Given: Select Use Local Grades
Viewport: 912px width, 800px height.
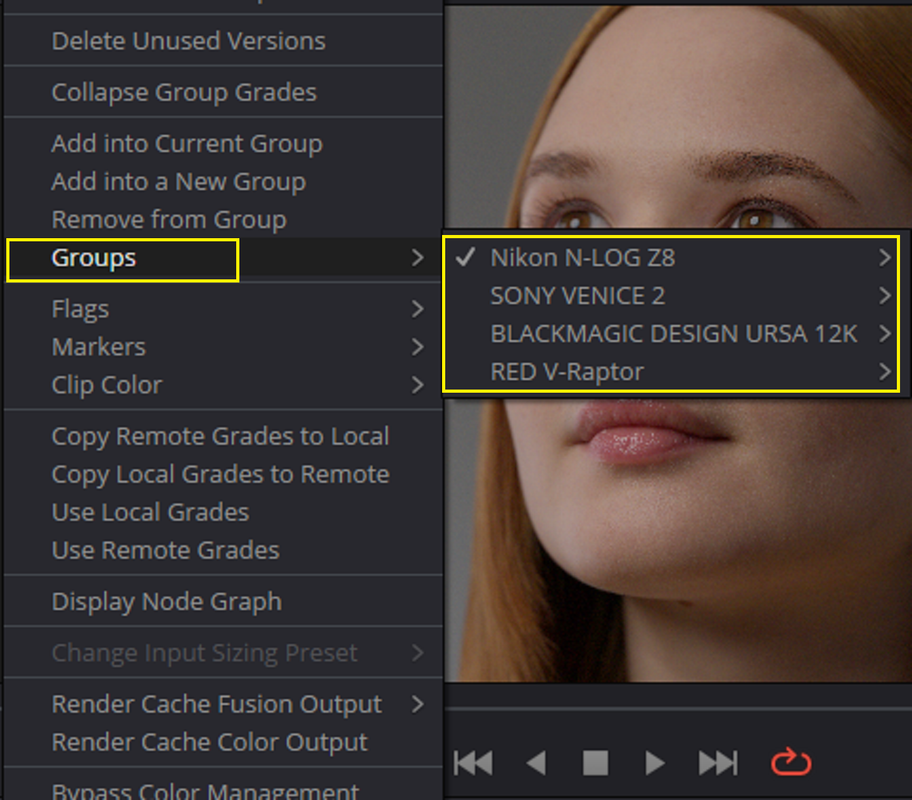Looking at the screenshot, I should [223, 512].
